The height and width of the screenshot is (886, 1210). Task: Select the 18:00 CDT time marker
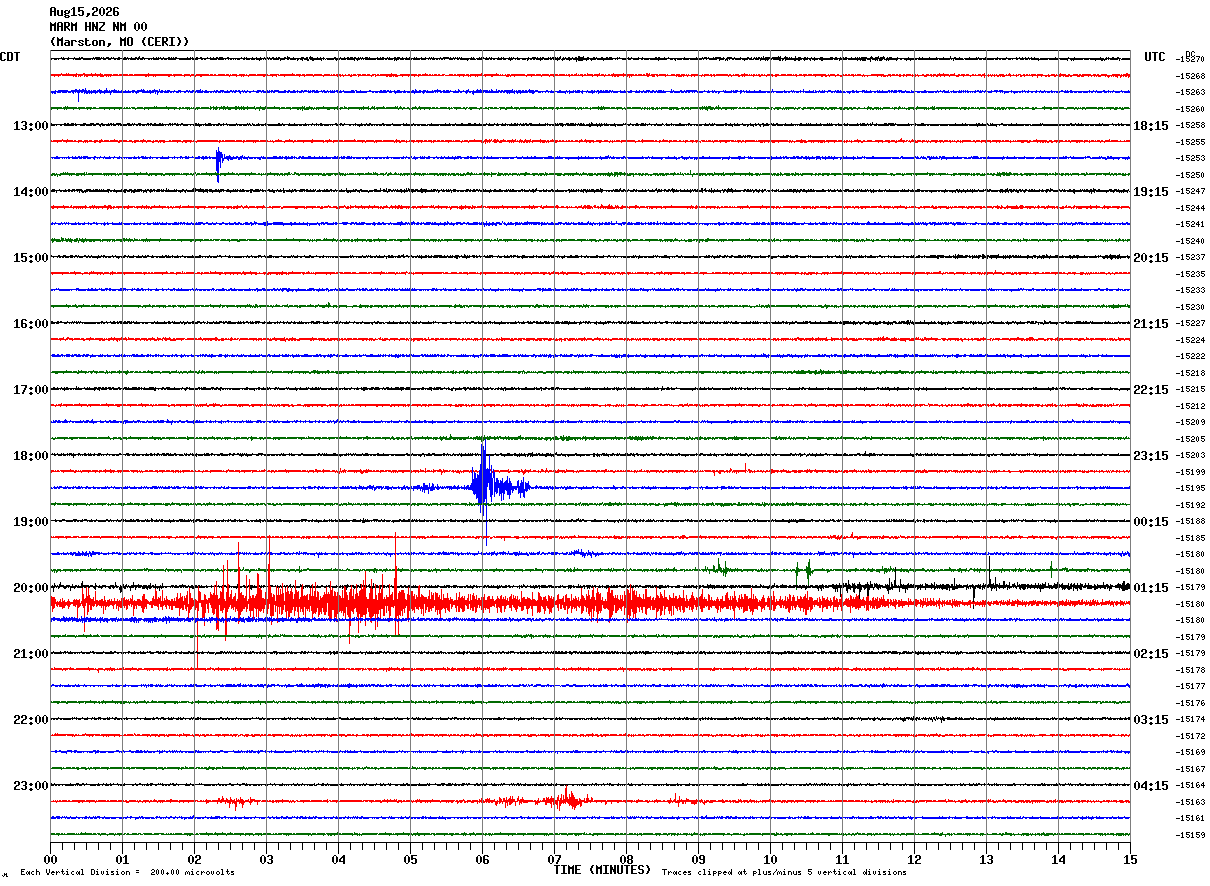[31, 456]
